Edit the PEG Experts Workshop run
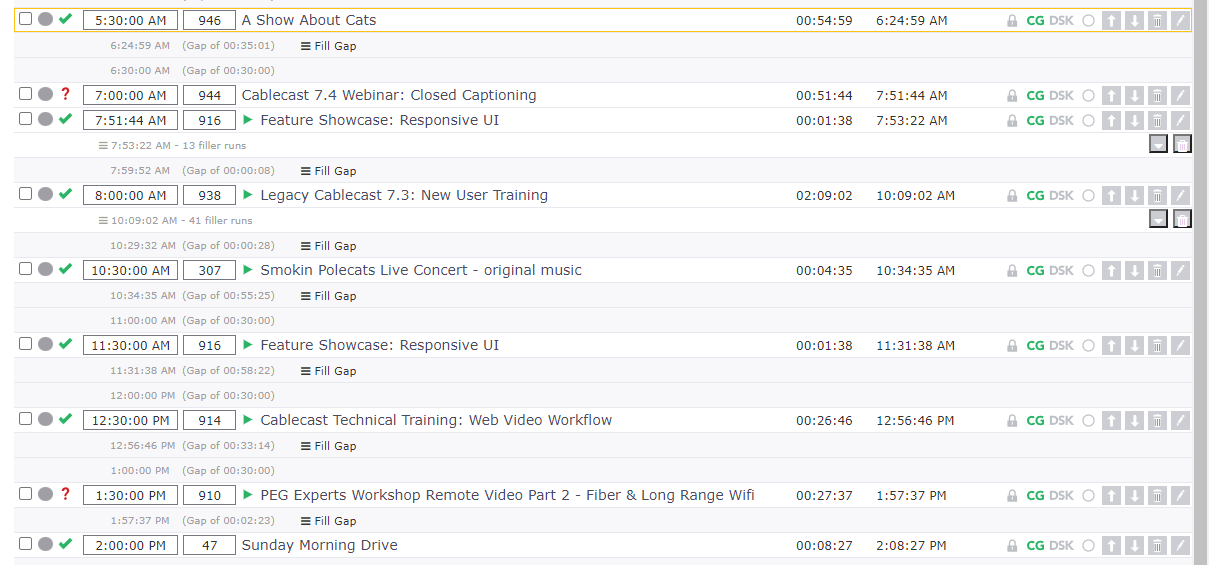 point(1180,495)
